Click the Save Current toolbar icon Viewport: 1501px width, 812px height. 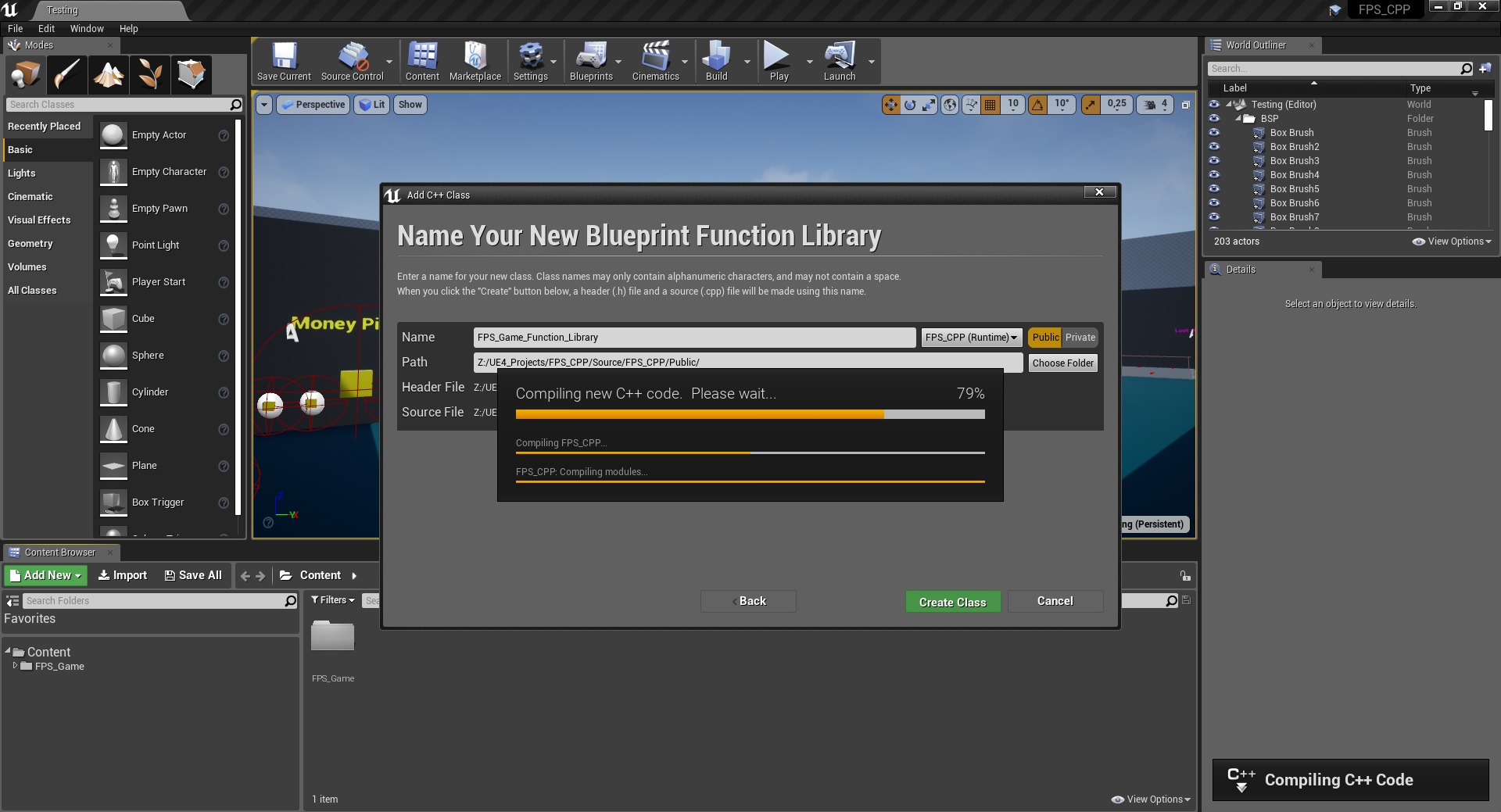coord(284,62)
